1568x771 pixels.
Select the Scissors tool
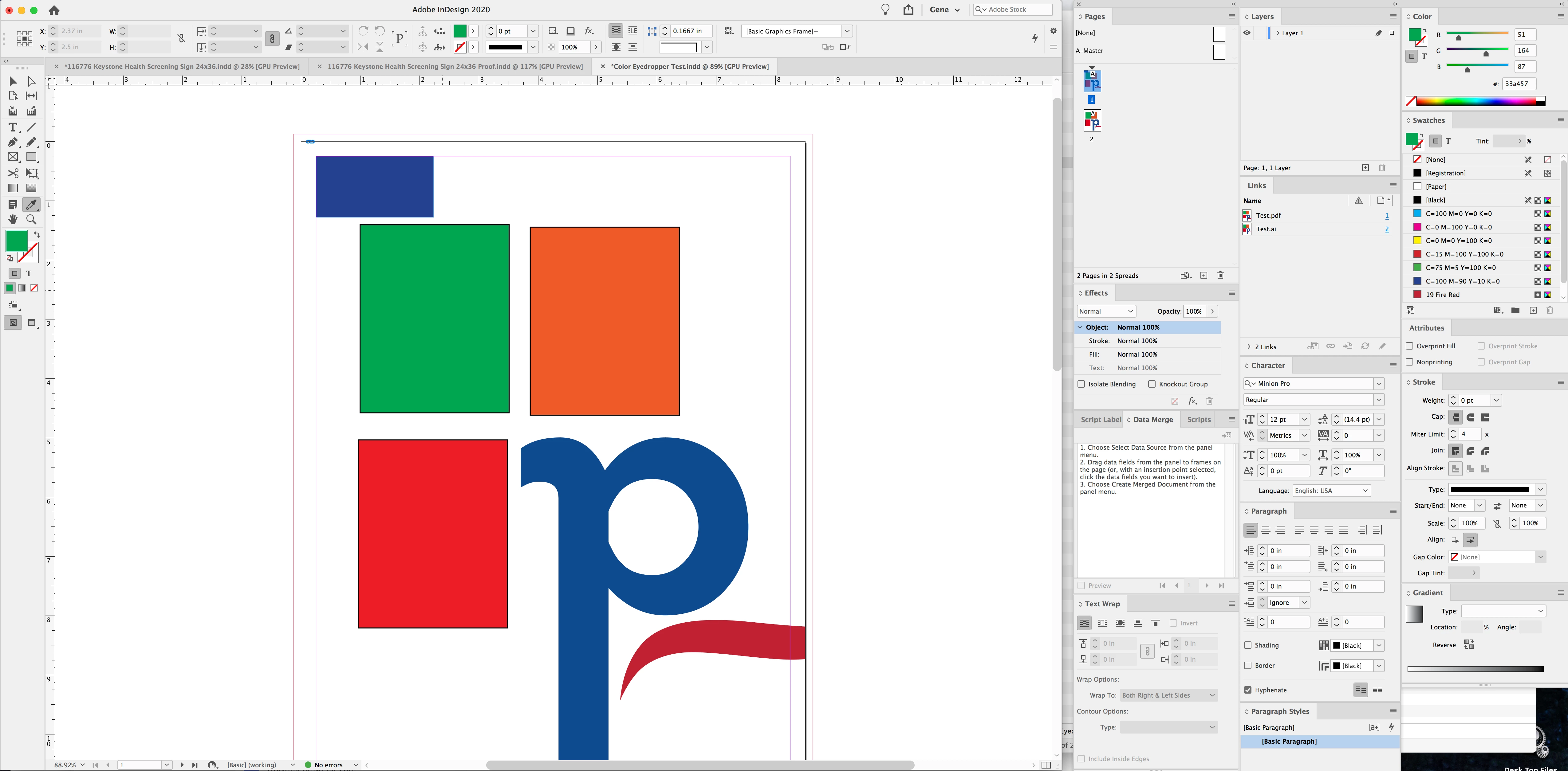coord(12,174)
